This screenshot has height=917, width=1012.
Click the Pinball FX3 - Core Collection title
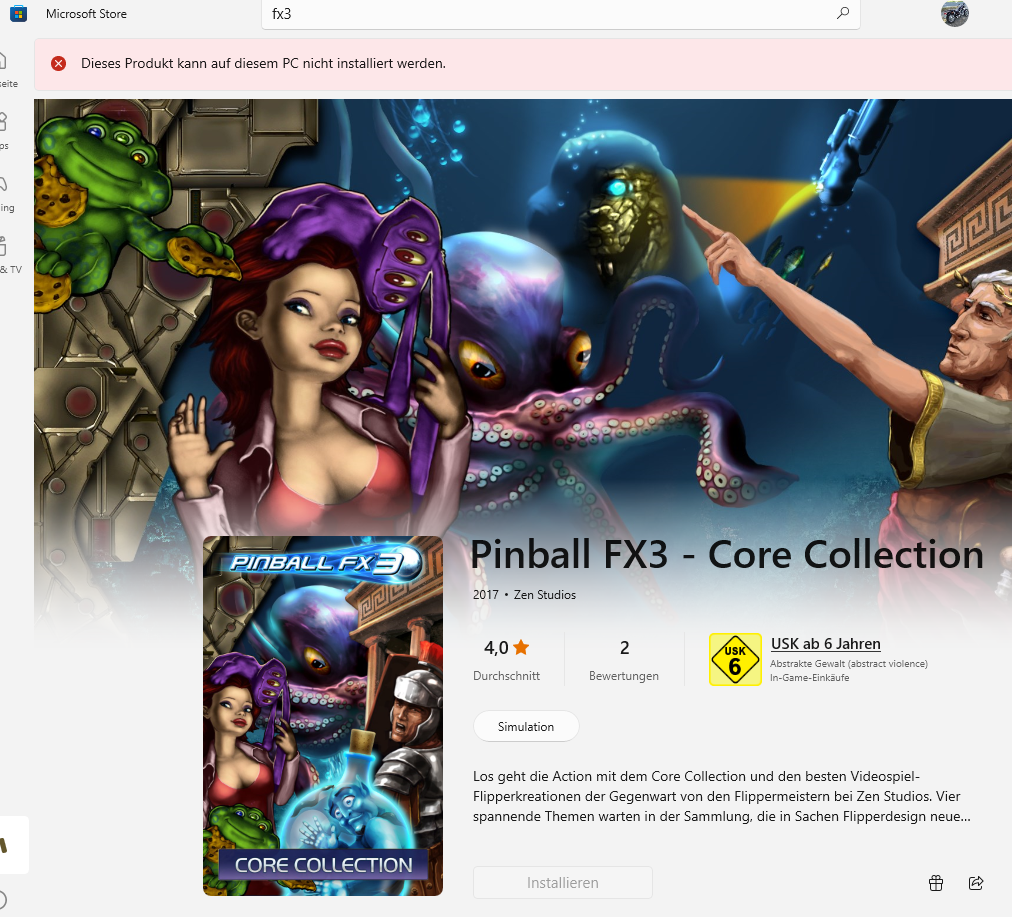click(727, 555)
